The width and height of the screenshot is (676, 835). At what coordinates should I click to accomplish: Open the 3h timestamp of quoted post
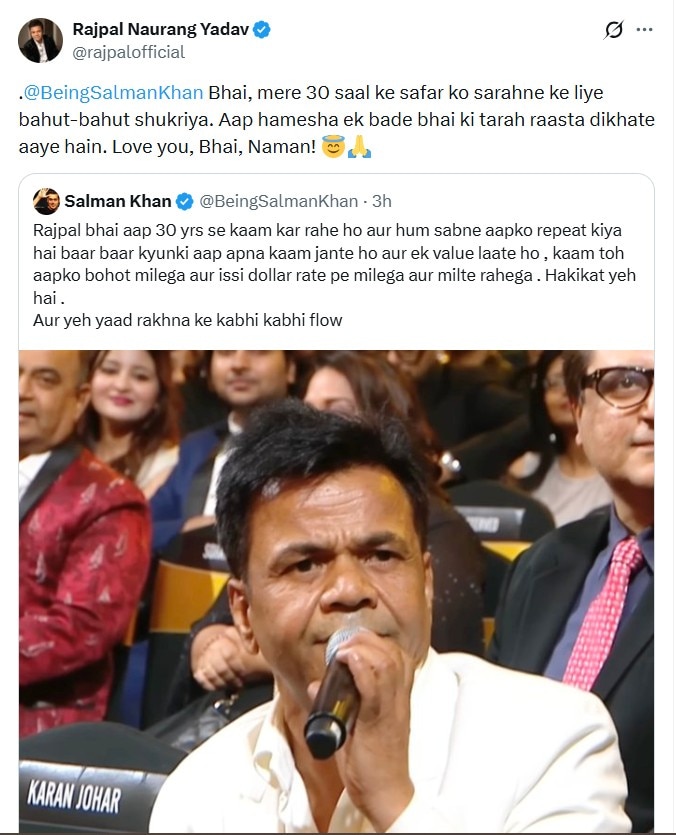(381, 201)
